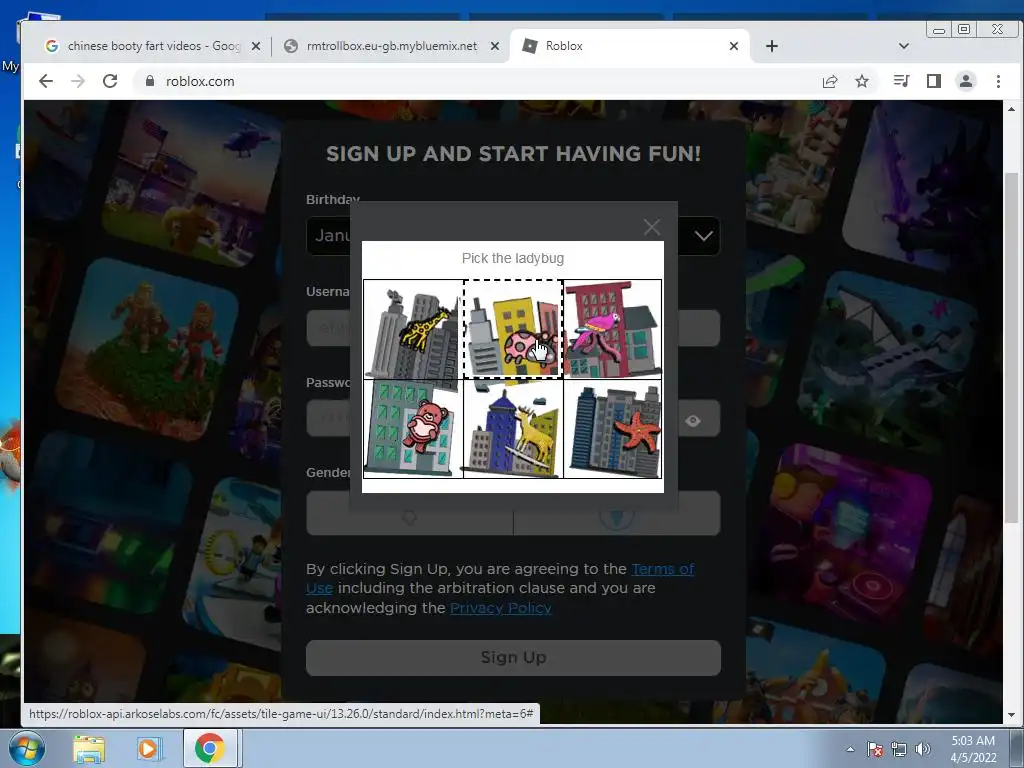Open the Action Center flag icon

pyautogui.click(x=875, y=749)
